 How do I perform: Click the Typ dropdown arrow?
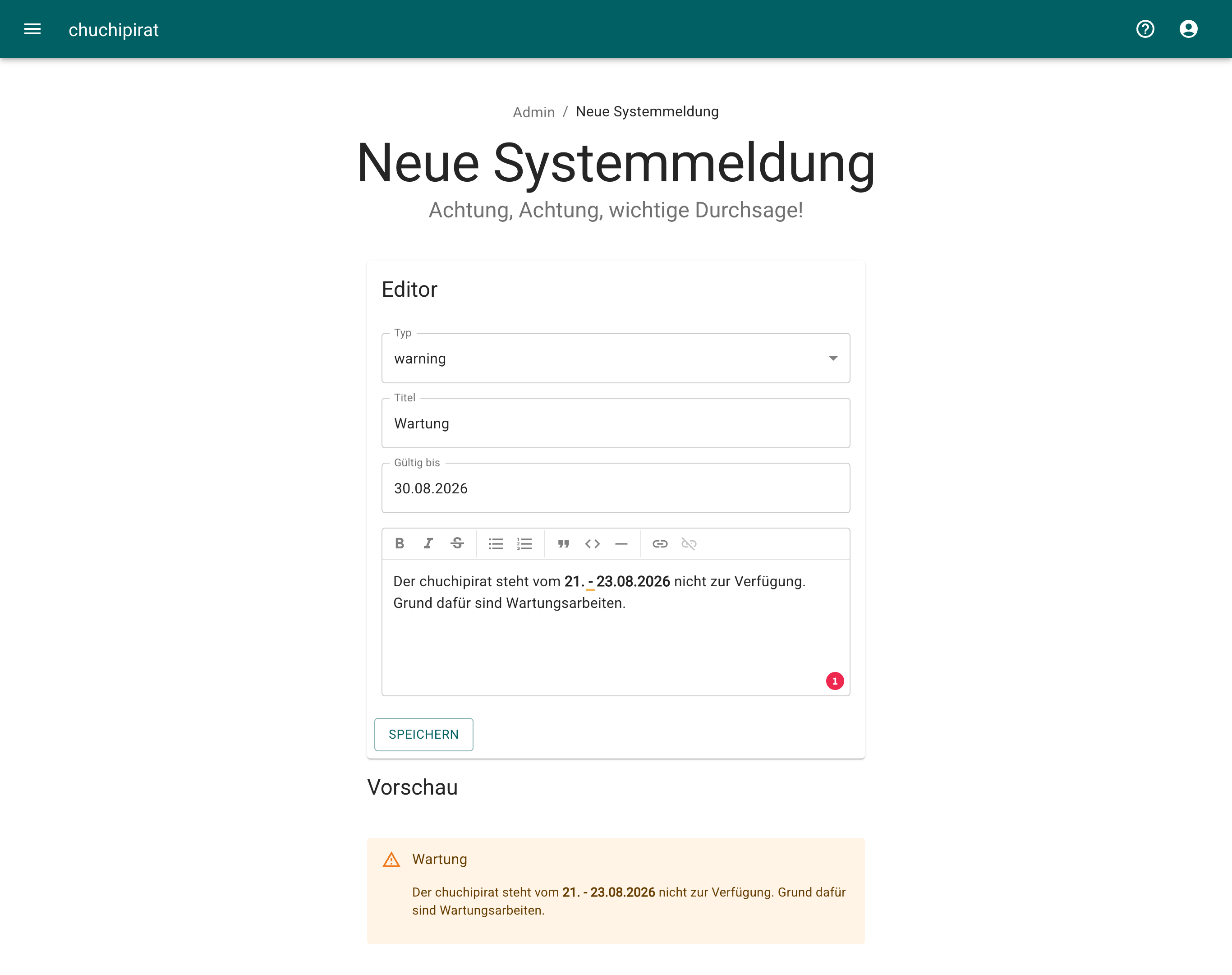pyautogui.click(x=833, y=359)
